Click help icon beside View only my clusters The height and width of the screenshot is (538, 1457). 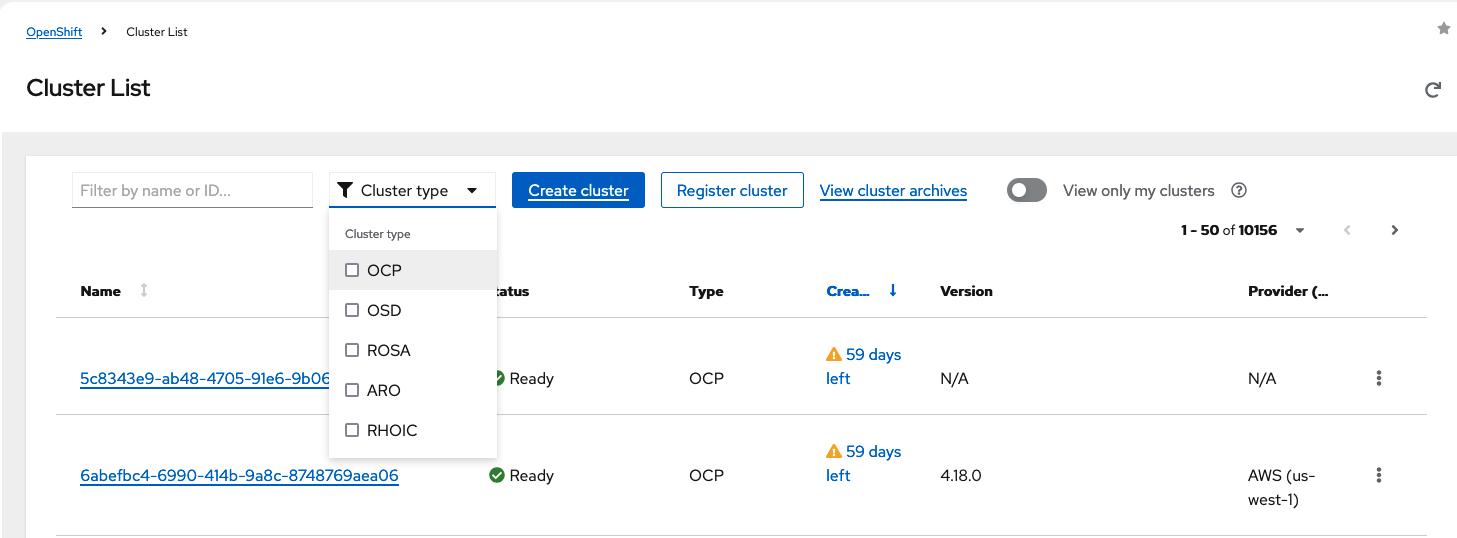click(1239, 190)
